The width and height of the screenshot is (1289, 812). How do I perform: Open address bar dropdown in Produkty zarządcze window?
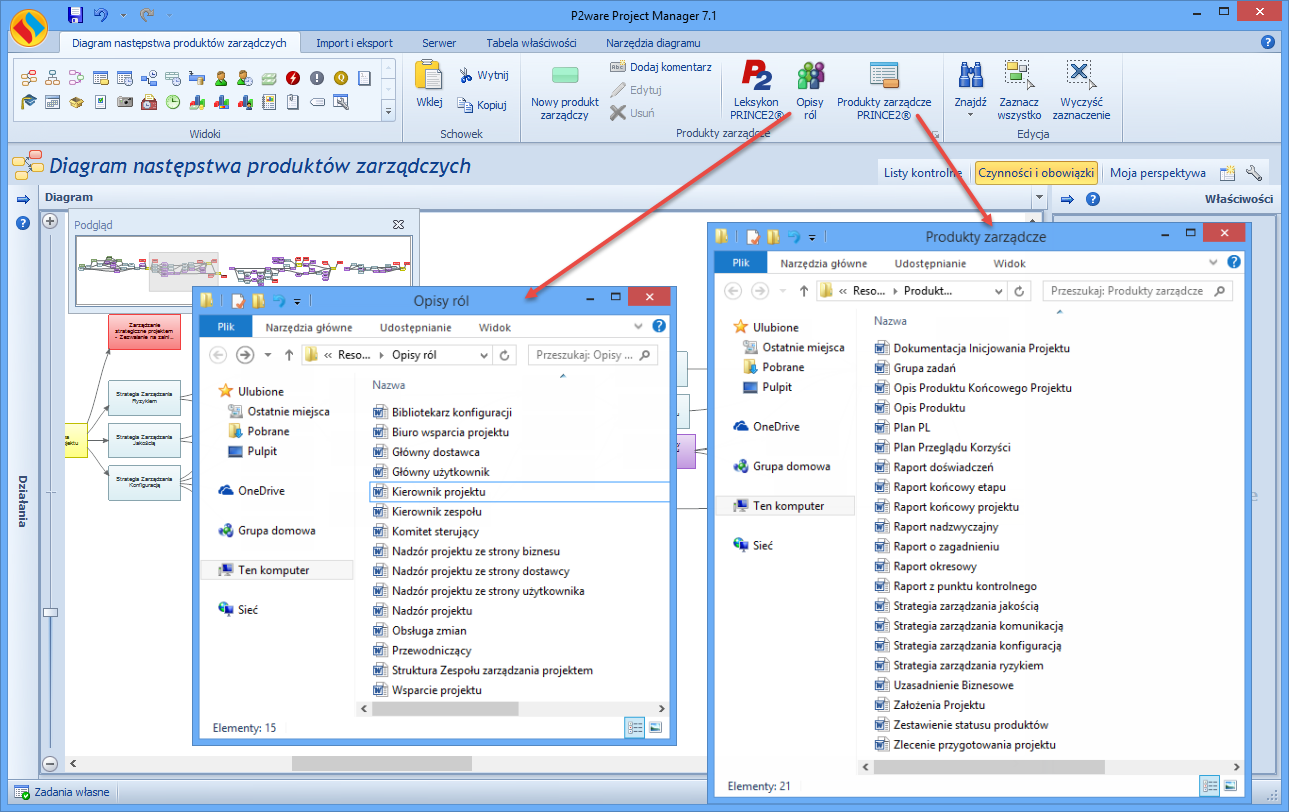[x=997, y=291]
